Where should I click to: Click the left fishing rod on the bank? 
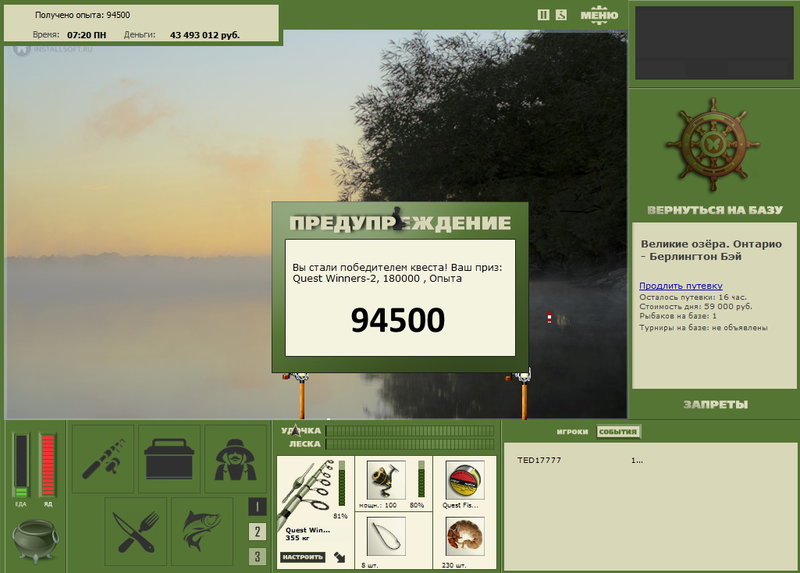click(301, 395)
